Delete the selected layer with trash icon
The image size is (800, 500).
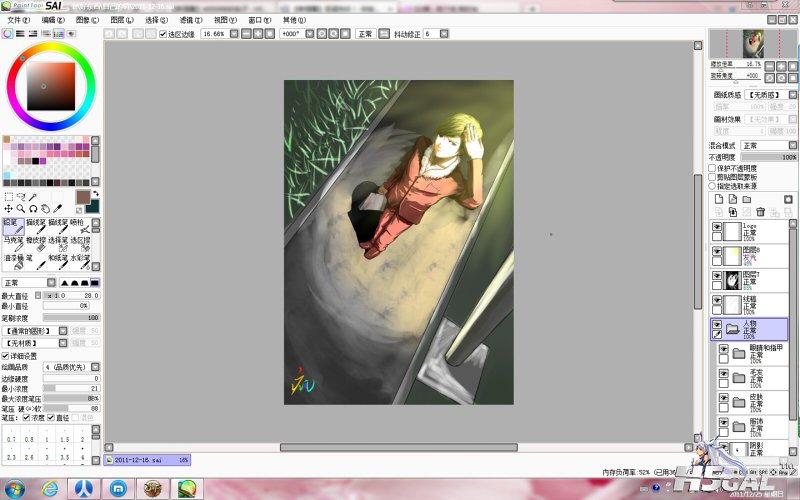760,212
